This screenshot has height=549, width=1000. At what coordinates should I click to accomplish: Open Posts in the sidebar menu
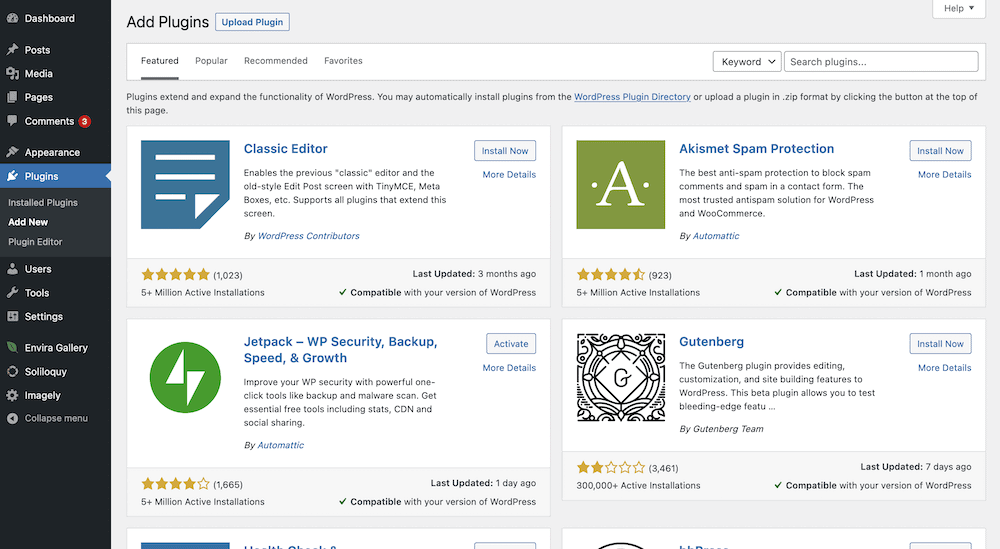point(37,50)
